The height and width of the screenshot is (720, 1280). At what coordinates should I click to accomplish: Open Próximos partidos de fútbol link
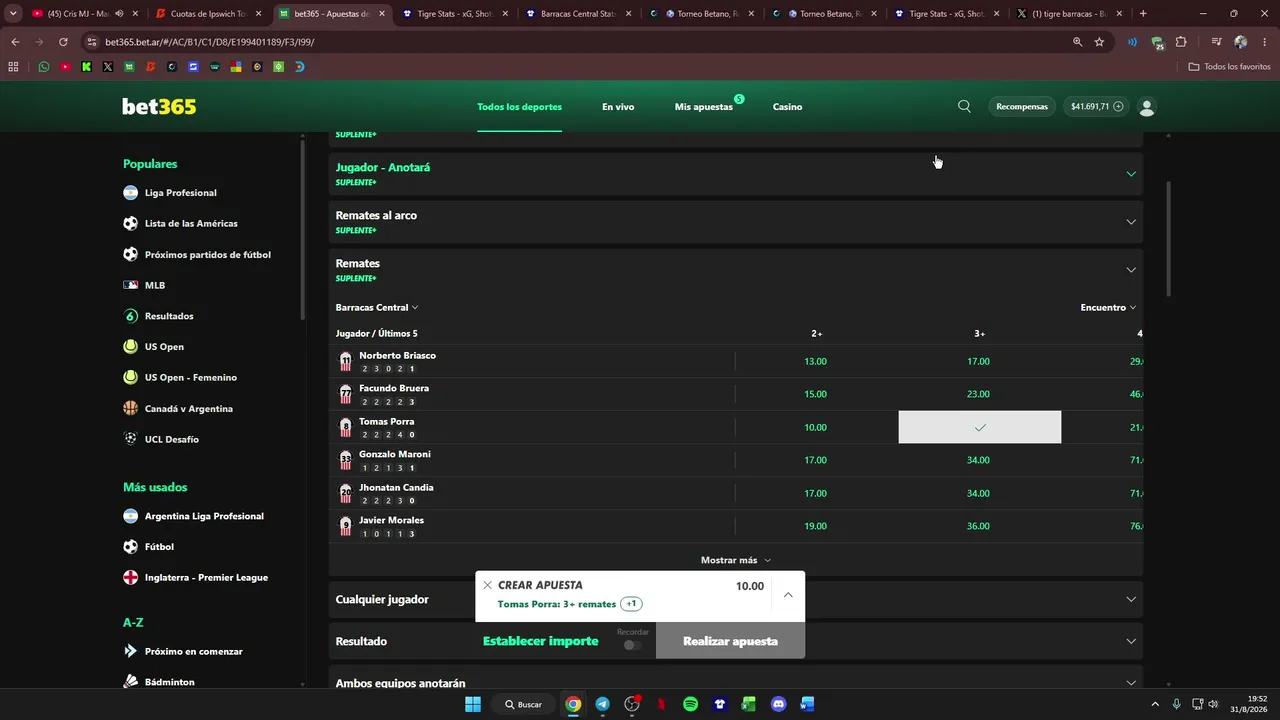pyautogui.click(x=208, y=255)
